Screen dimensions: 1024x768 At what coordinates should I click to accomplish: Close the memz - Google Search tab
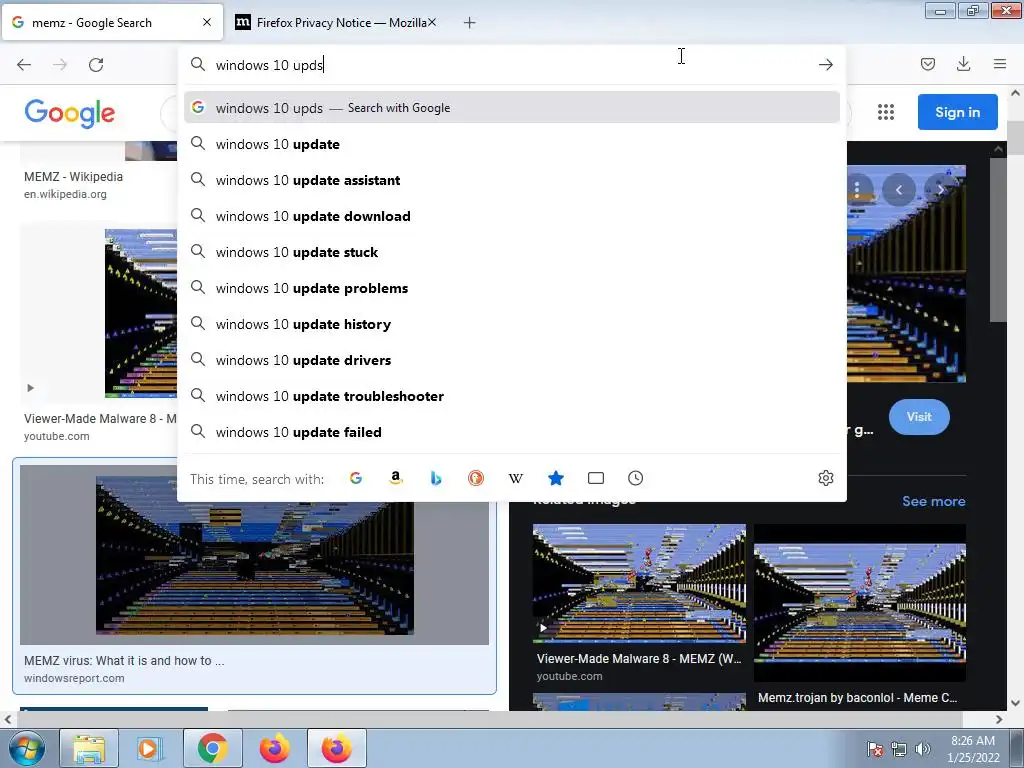(207, 22)
